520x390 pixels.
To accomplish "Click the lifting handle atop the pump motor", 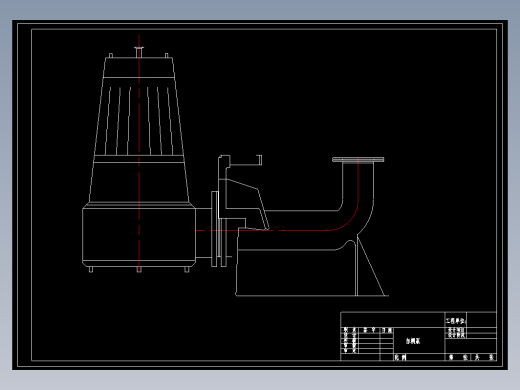I will click(139, 52).
